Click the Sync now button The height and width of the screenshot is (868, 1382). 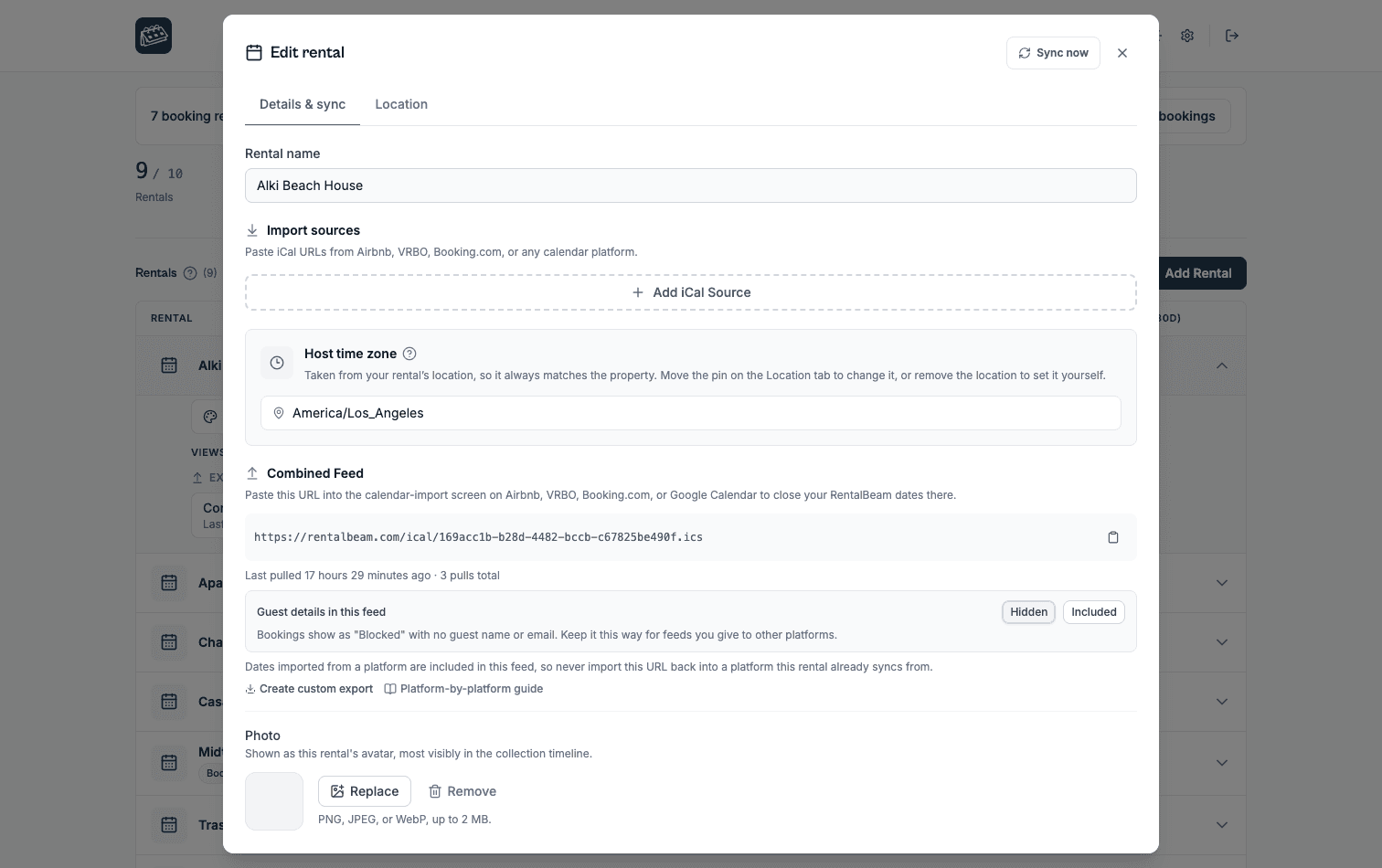1053,53
